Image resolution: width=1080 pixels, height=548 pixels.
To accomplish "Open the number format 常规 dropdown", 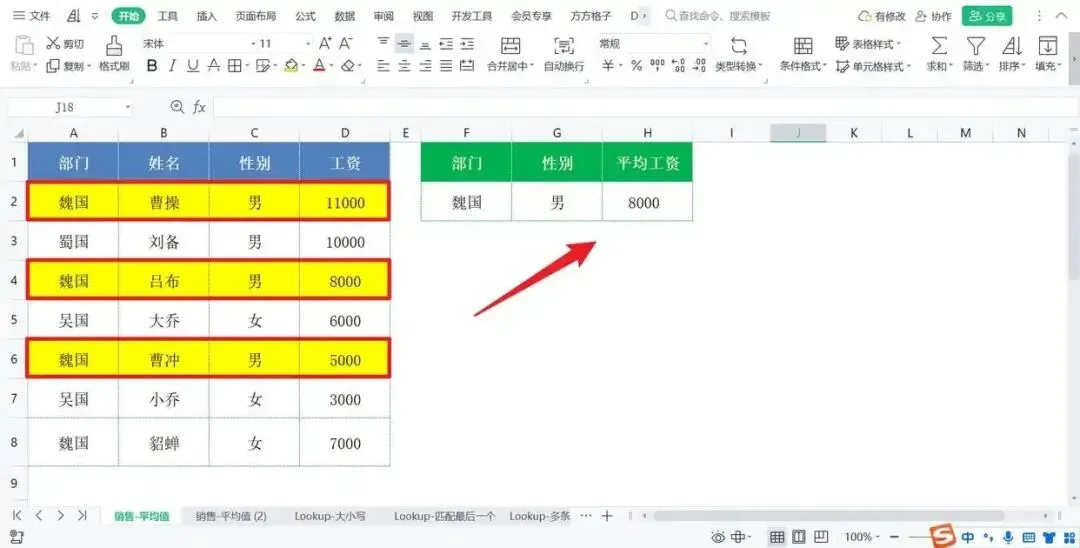I will 706,43.
